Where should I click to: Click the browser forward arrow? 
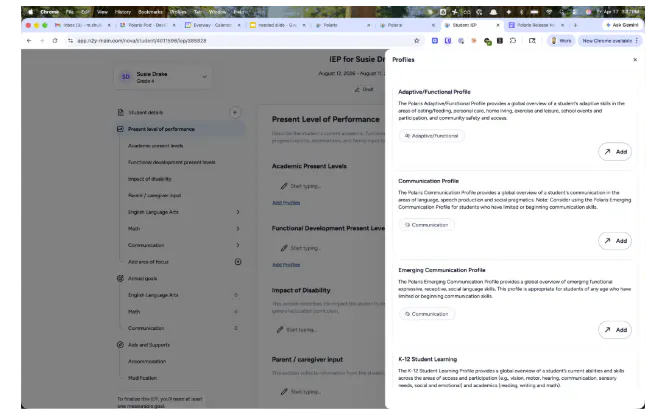[42, 41]
